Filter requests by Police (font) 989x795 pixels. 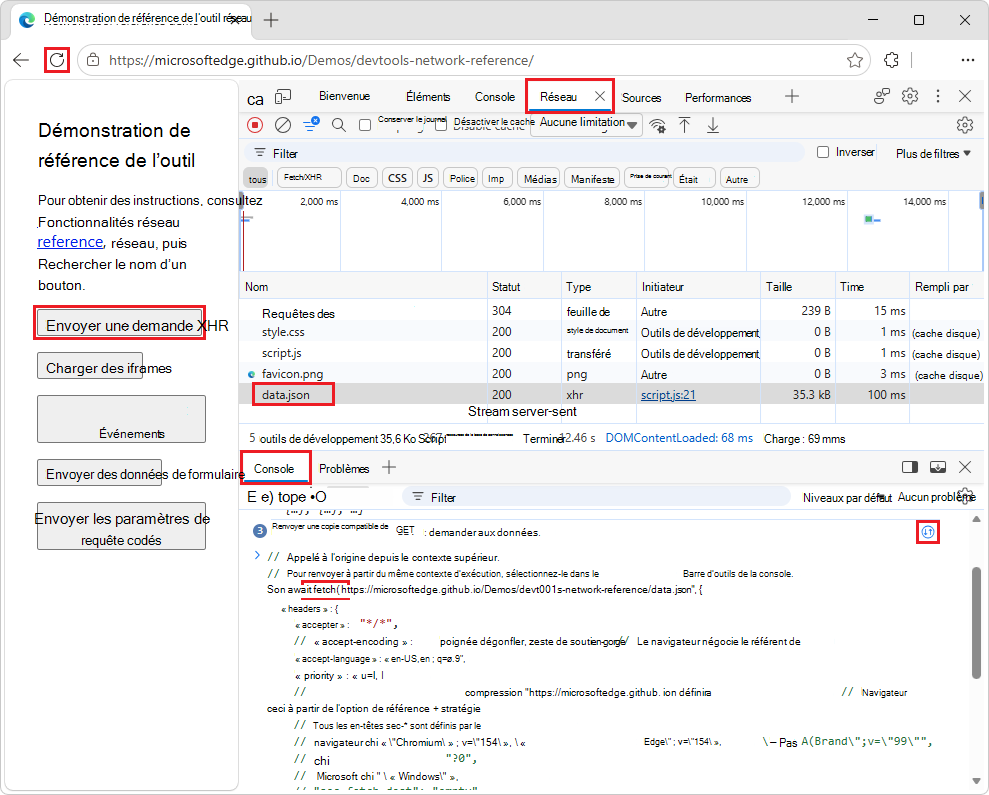(462, 179)
